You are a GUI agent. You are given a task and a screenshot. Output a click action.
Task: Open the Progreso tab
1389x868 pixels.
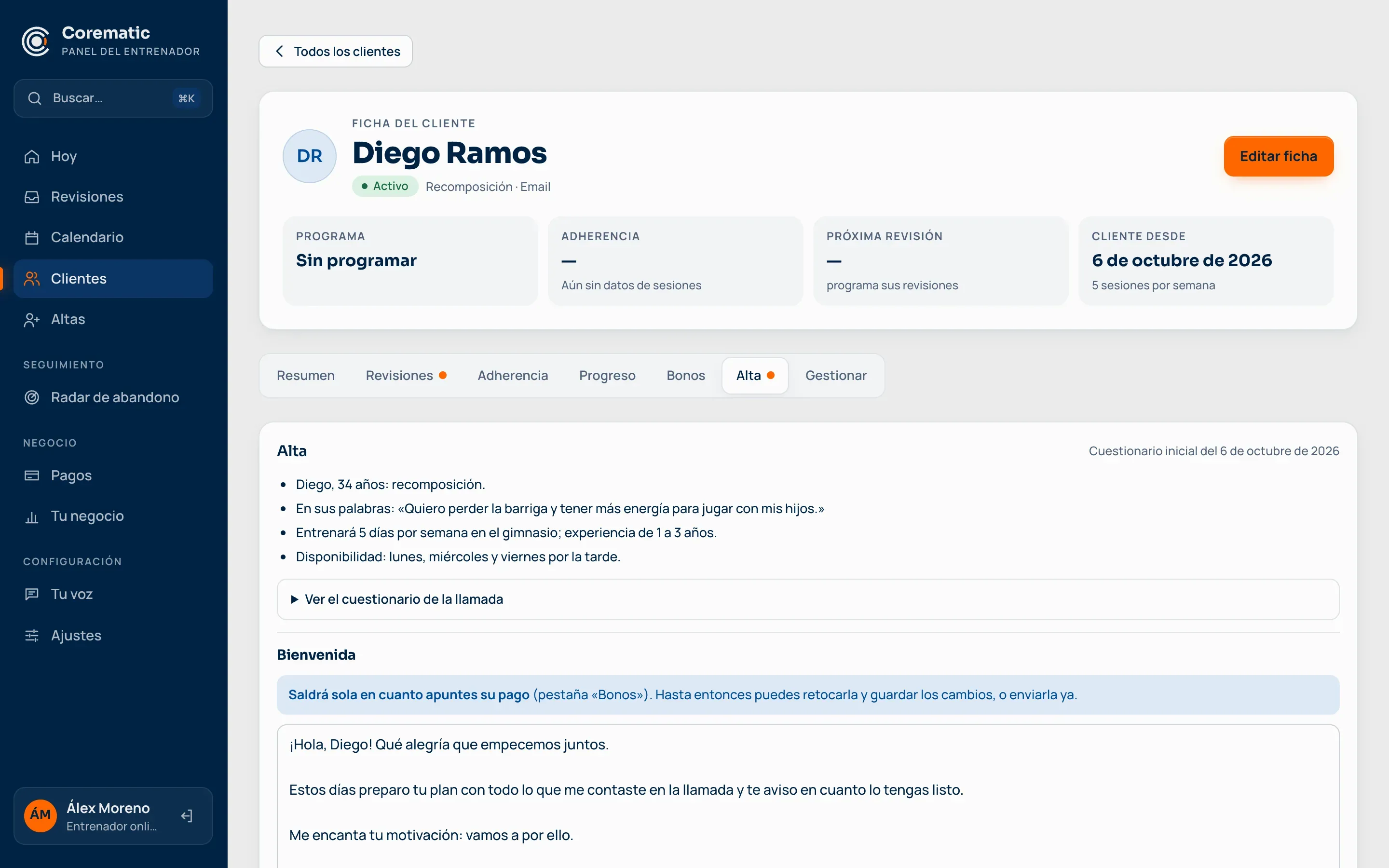(x=607, y=376)
